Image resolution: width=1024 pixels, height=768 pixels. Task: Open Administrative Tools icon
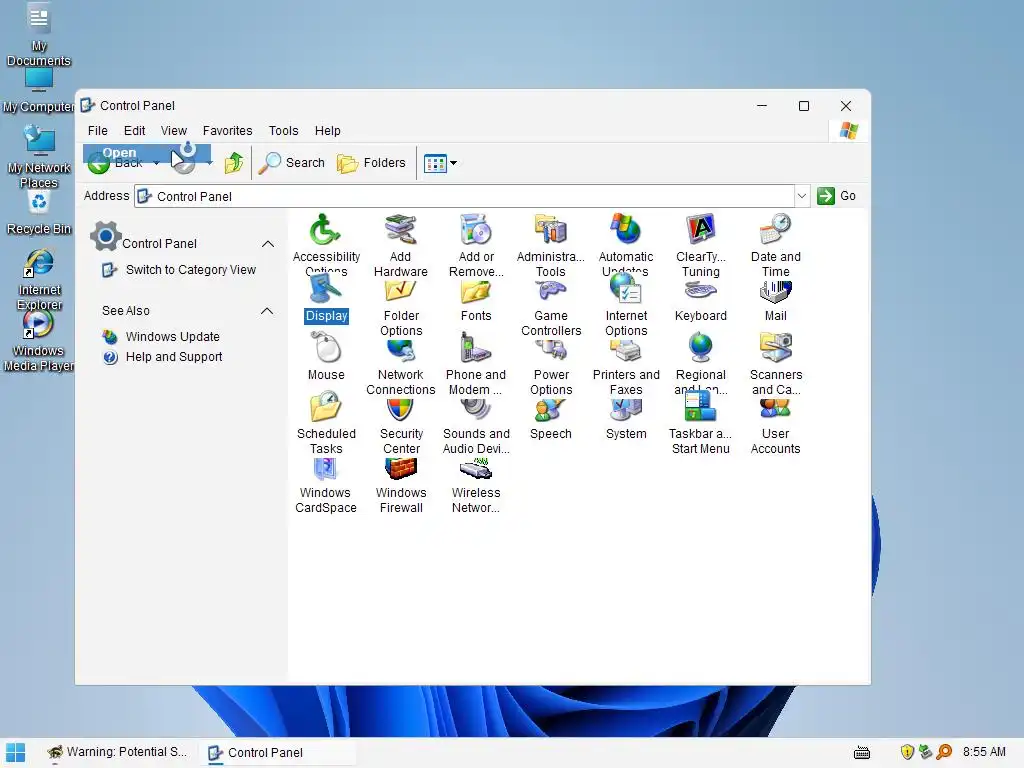pyautogui.click(x=551, y=230)
